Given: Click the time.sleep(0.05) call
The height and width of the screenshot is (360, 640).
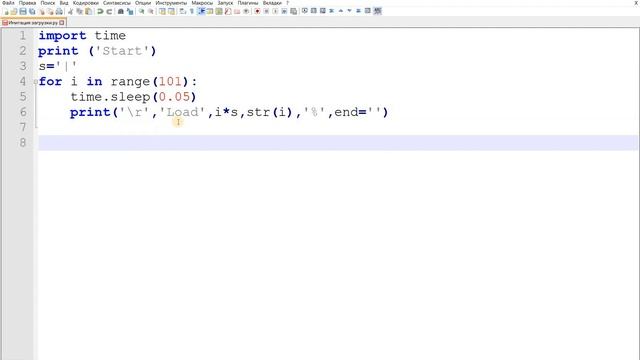Looking at the screenshot, I should coord(133,97).
